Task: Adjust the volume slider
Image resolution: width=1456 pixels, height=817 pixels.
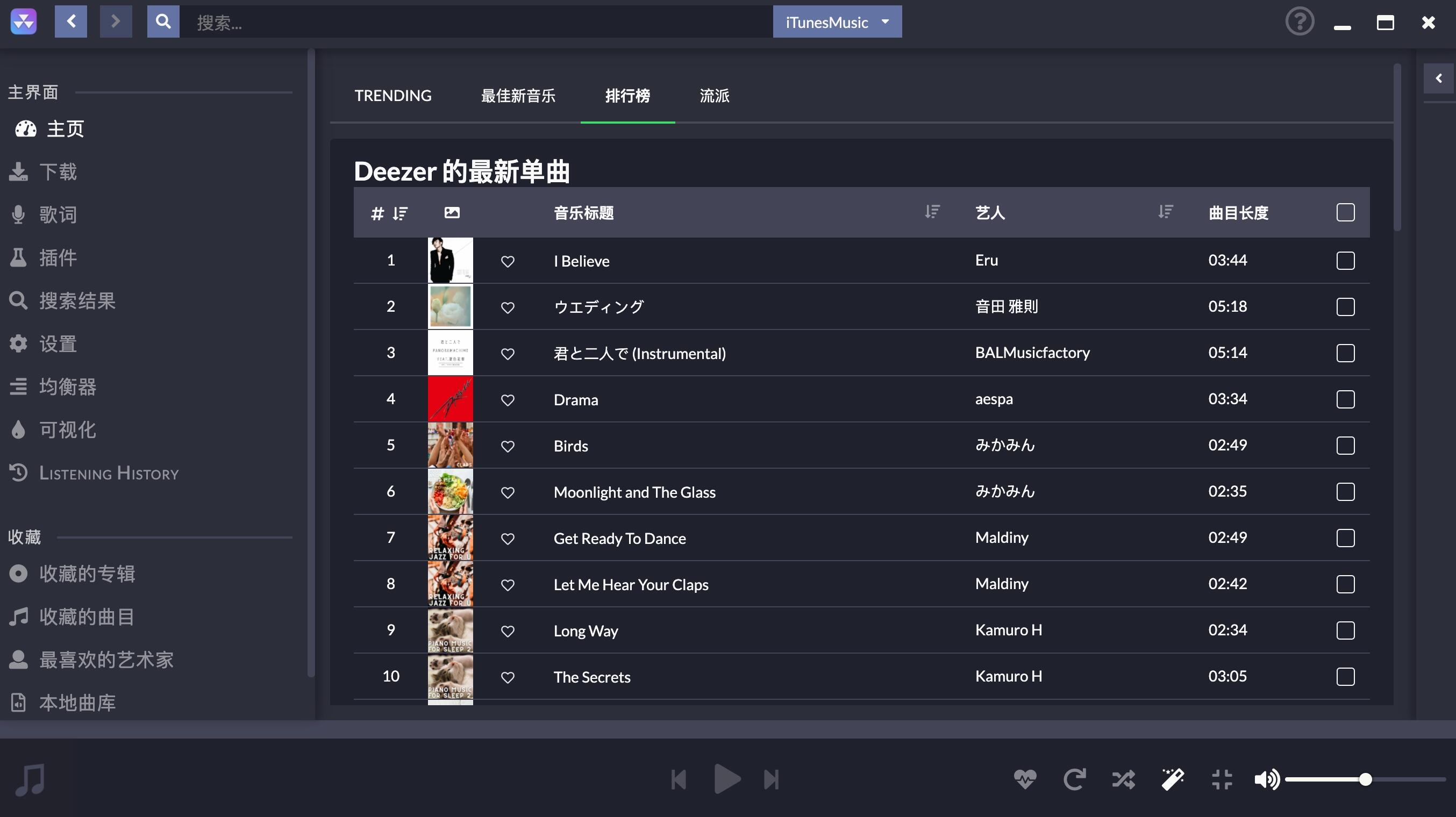Action: point(1365,779)
